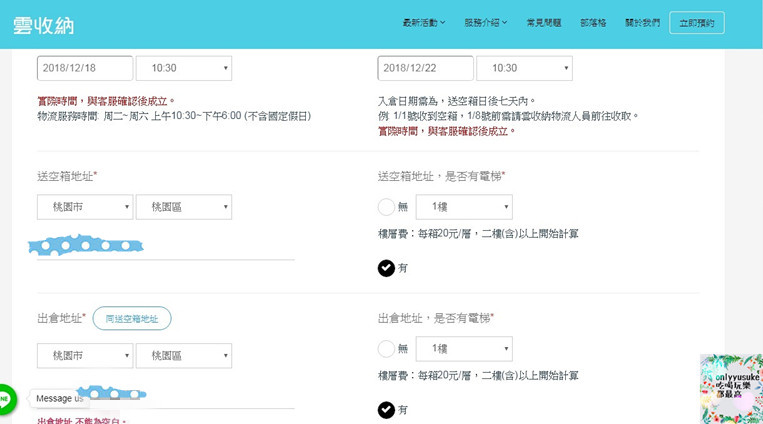
Task: Open 送空箱地址 district dropdown 桃園區
Action: (184, 207)
